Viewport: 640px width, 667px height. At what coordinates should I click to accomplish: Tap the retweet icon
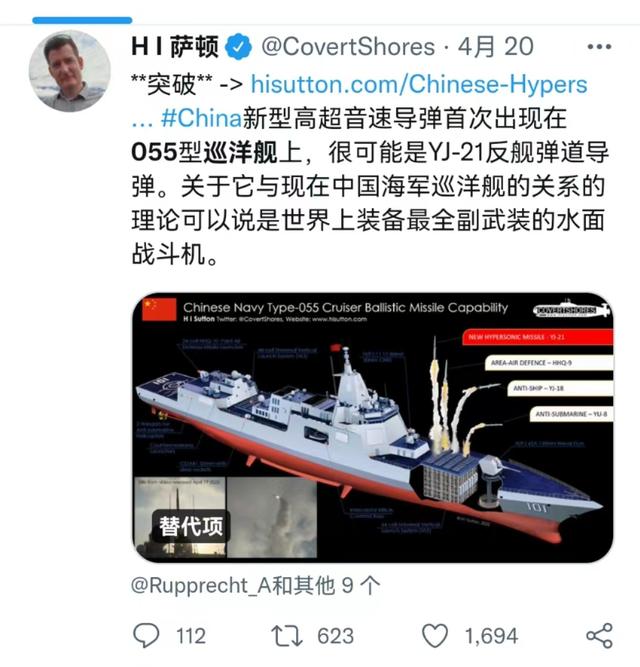point(287,636)
